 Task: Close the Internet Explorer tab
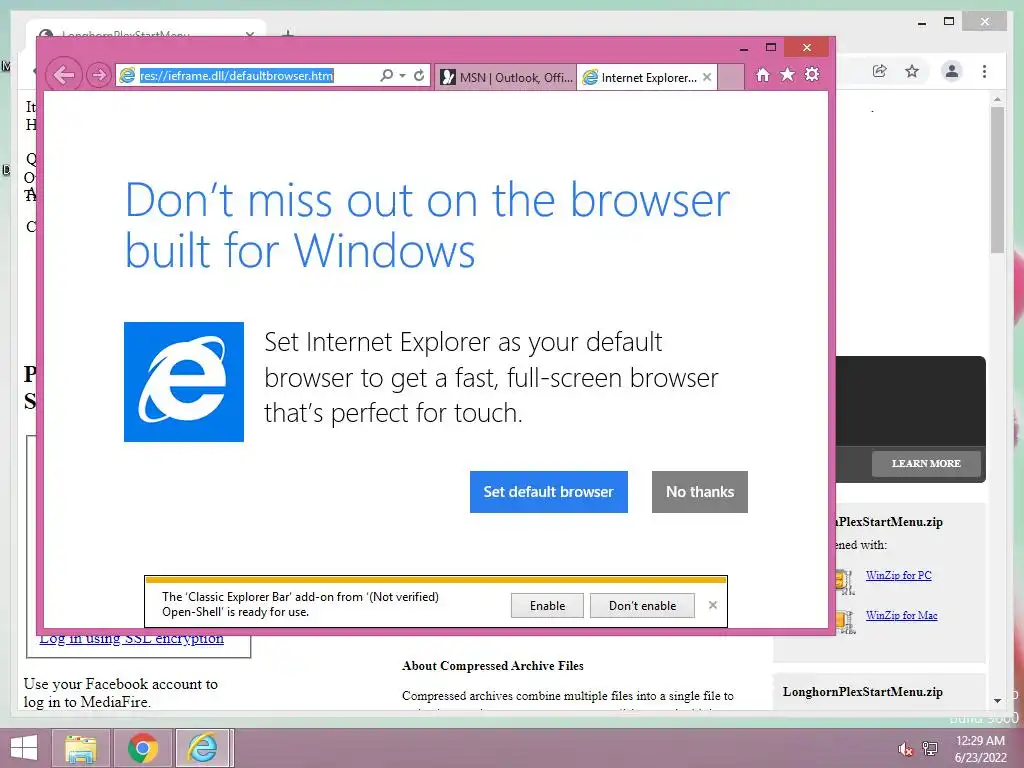pos(707,77)
